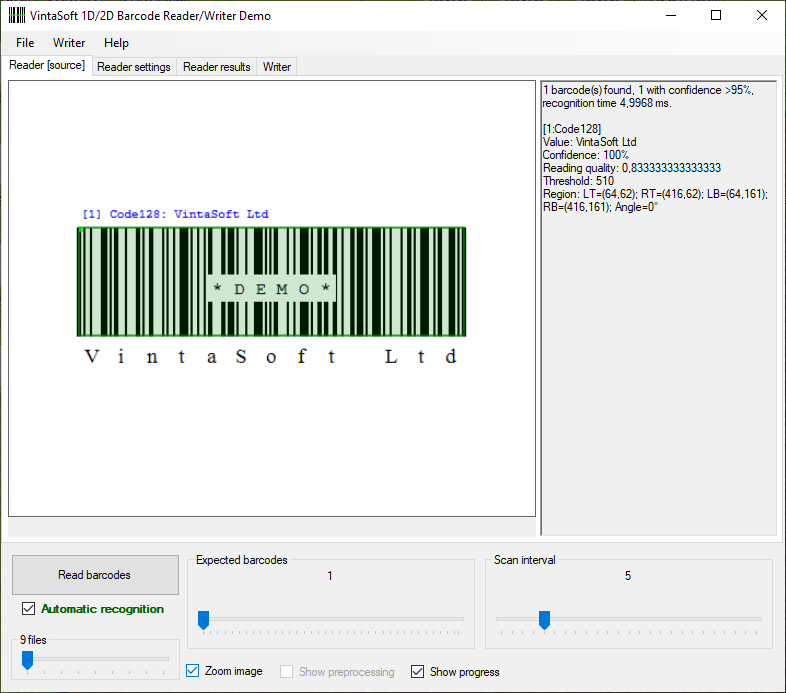The image size is (786, 693).
Task: Click the VintaSoft barcode app icon in title bar
Action: coord(16,15)
